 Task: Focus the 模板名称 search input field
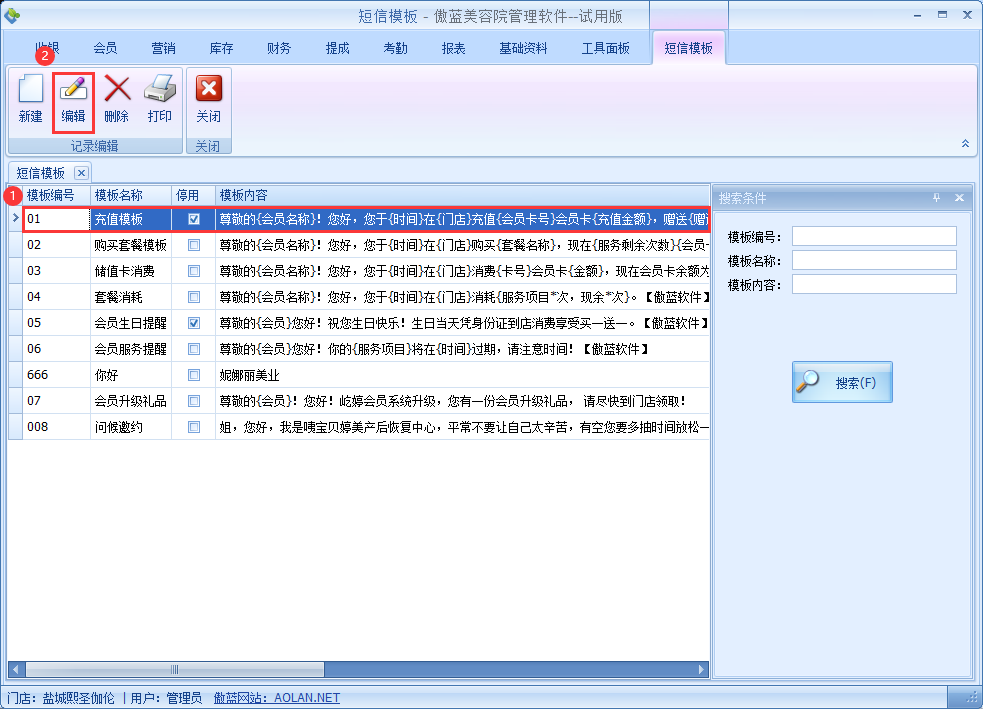(x=874, y=260)
